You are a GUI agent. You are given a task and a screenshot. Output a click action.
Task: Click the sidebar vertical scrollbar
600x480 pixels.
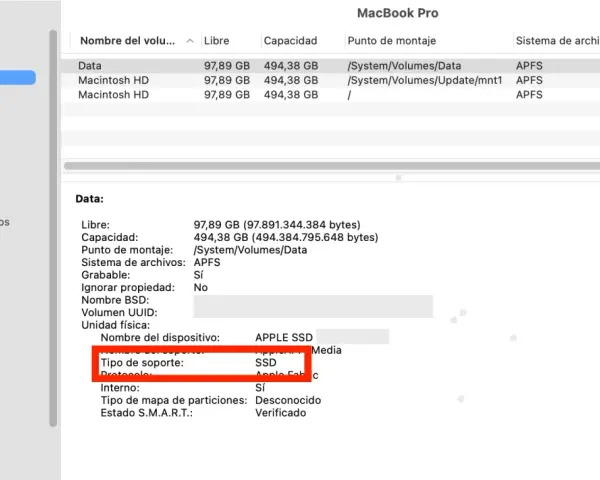53,228
